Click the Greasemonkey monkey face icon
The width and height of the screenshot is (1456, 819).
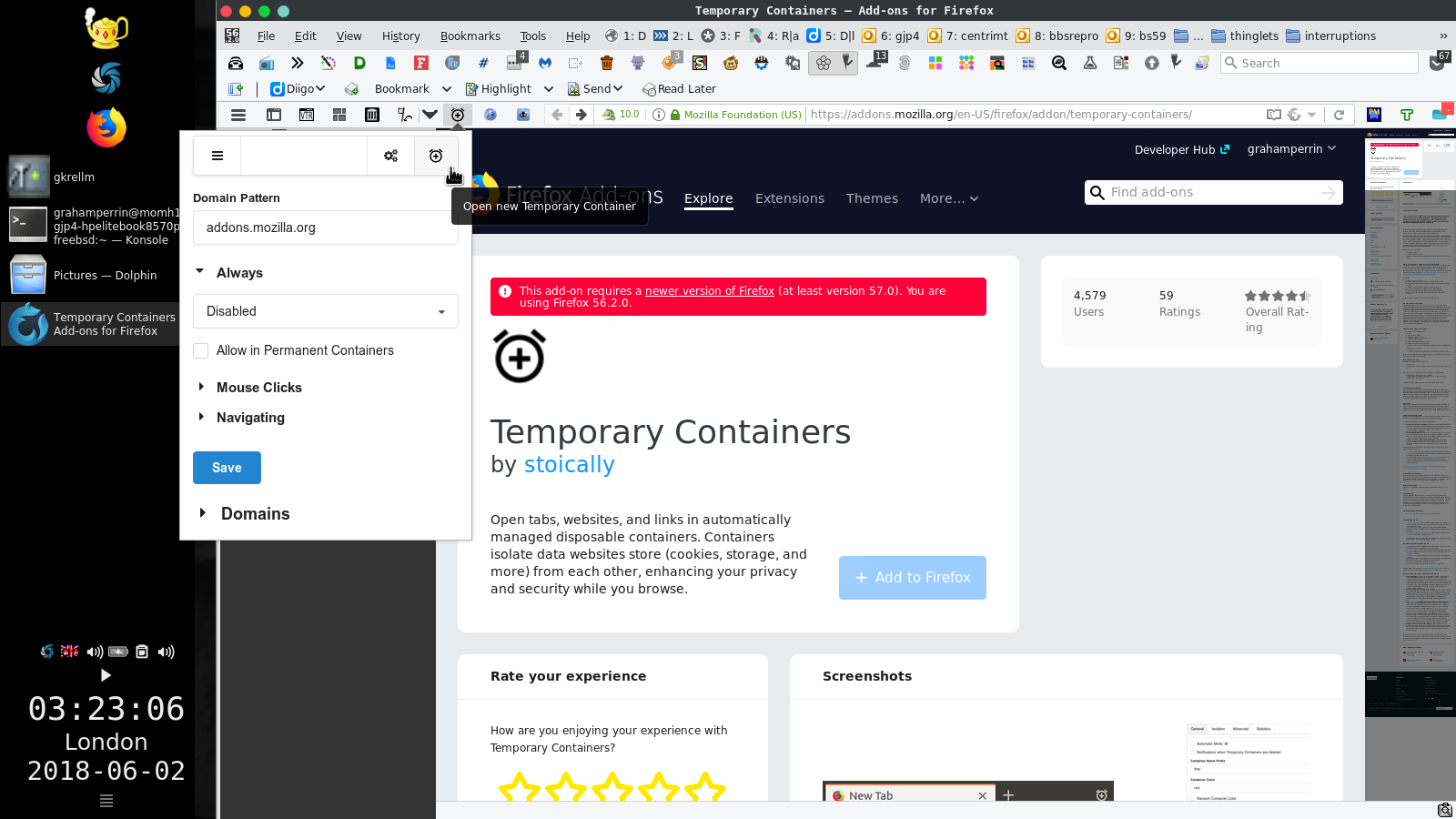pos(731,63)
